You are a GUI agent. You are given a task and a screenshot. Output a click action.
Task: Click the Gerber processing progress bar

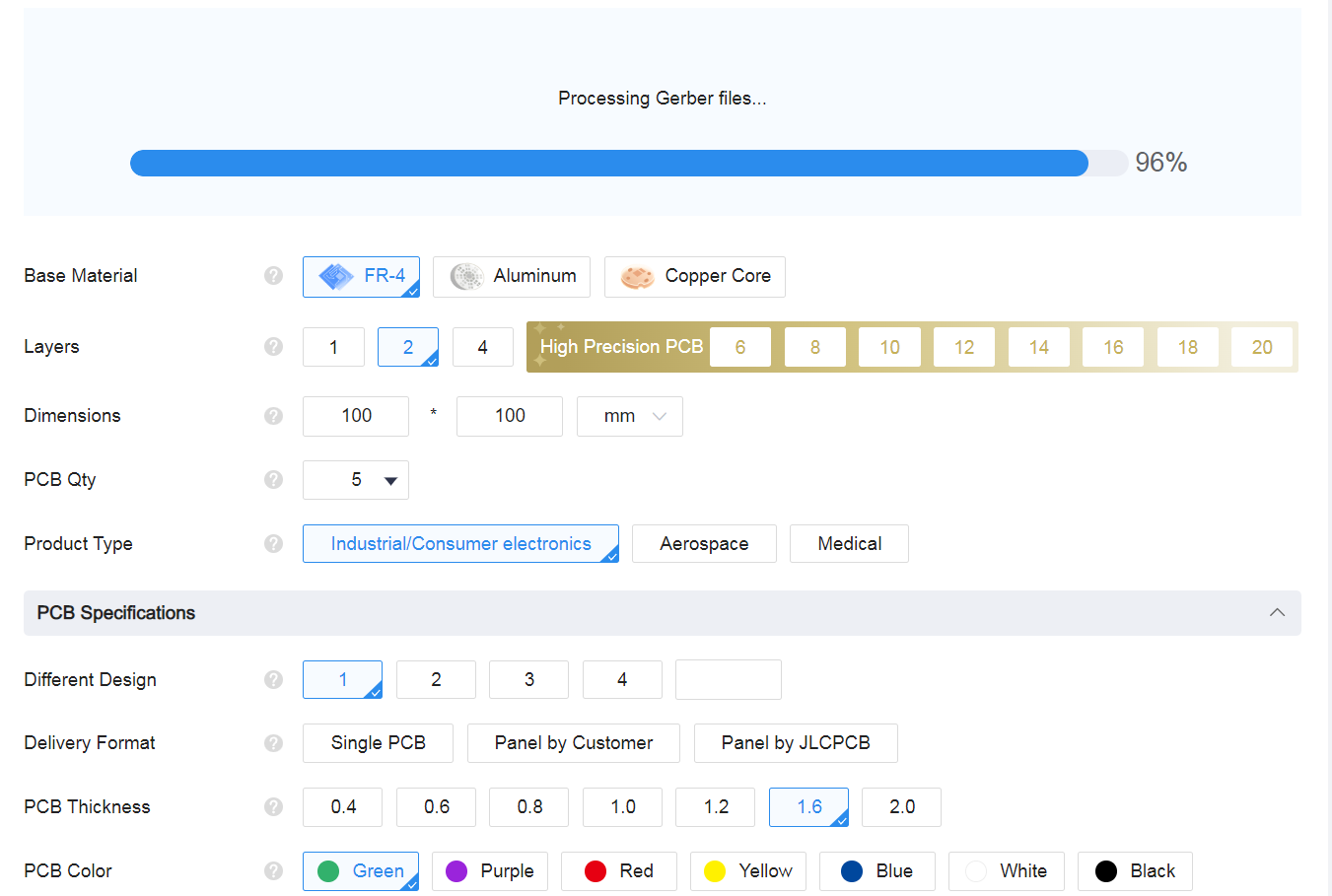[x=629, y=163]
